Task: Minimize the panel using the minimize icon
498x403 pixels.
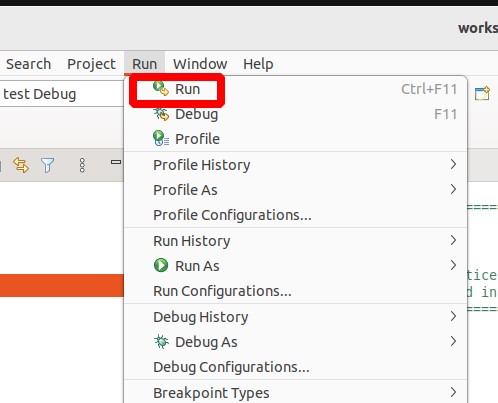Action: coord(116,162)
